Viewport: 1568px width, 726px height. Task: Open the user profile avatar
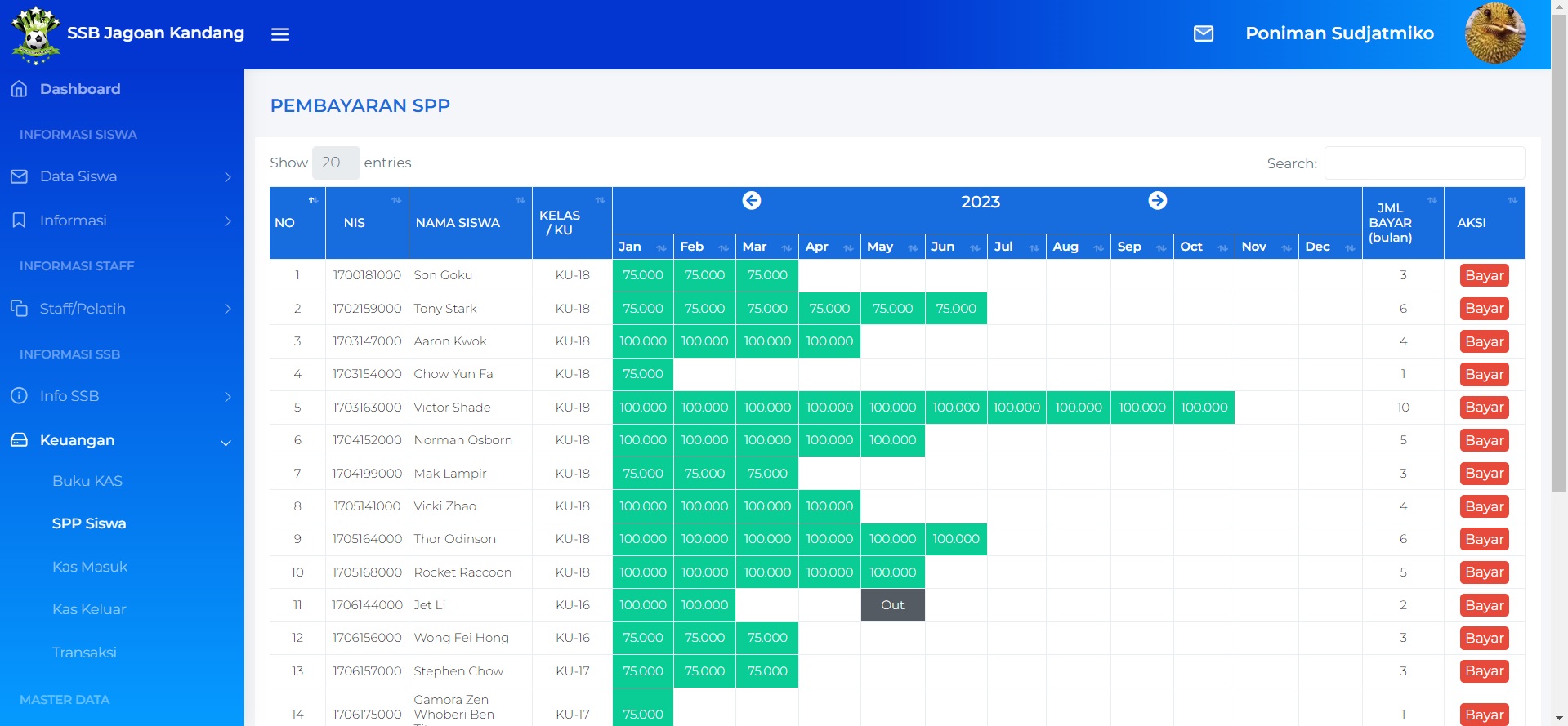[1494, 33]
